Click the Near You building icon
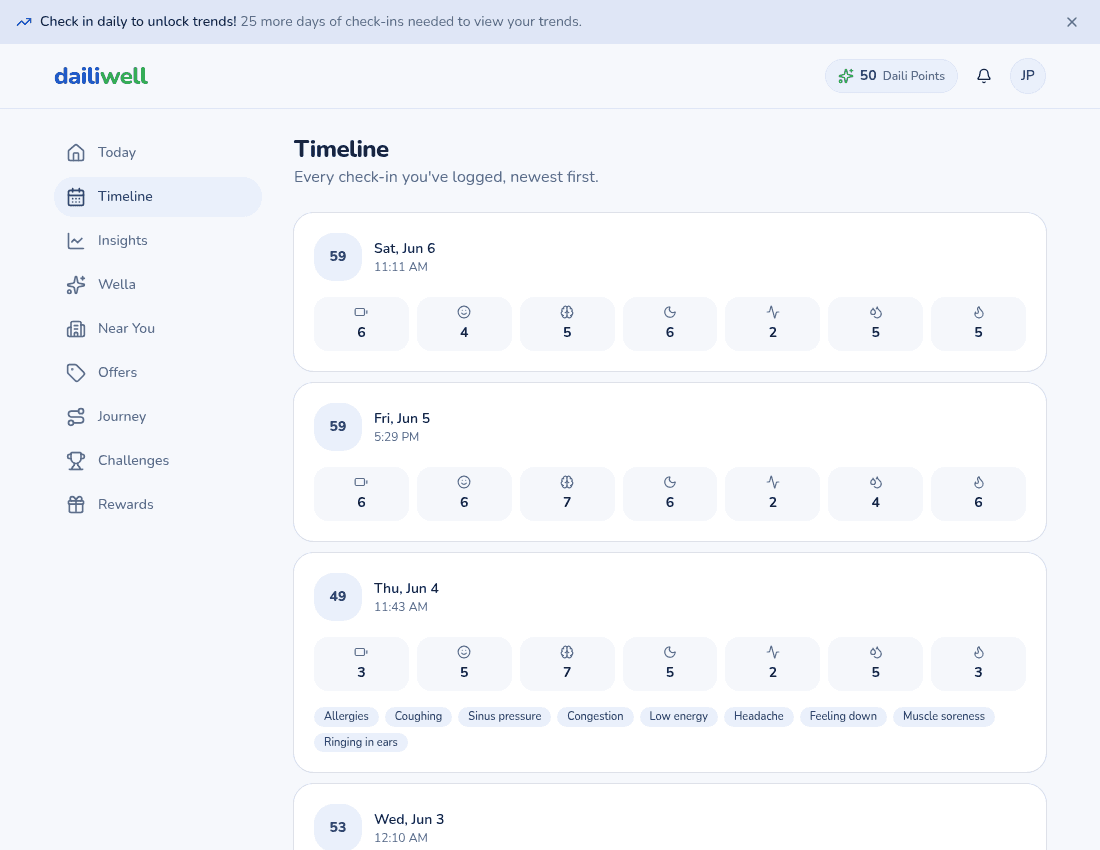Image resolution: width=1100 pixels, height=850 pixels. (76, 328)
